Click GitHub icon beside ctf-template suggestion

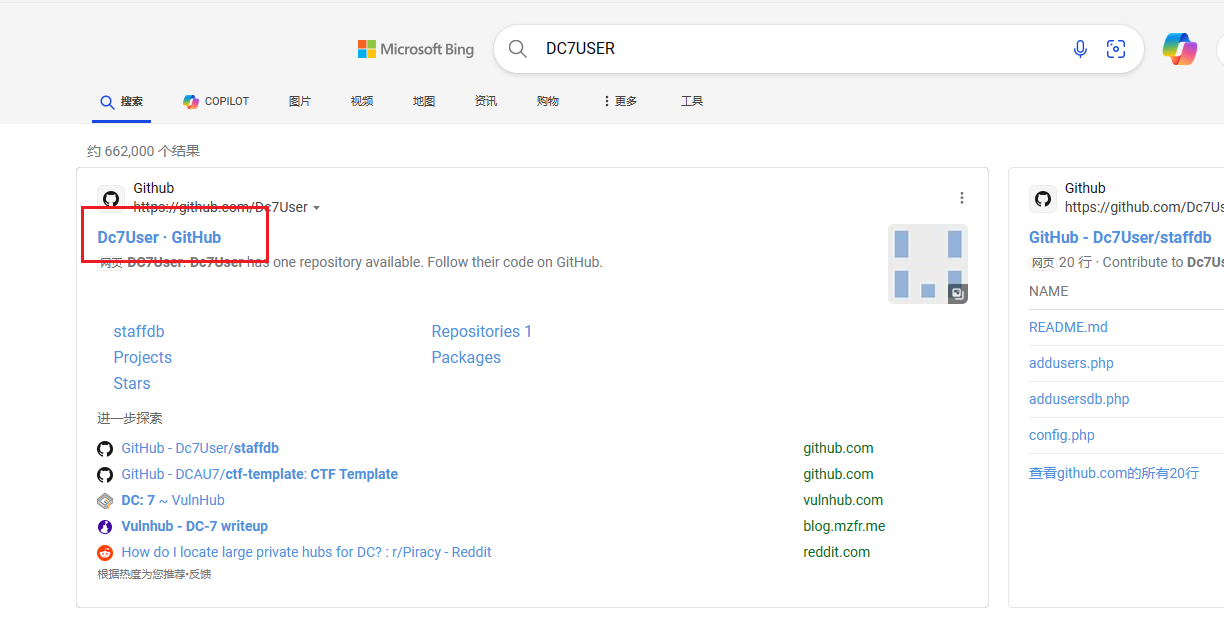(105, 474)
